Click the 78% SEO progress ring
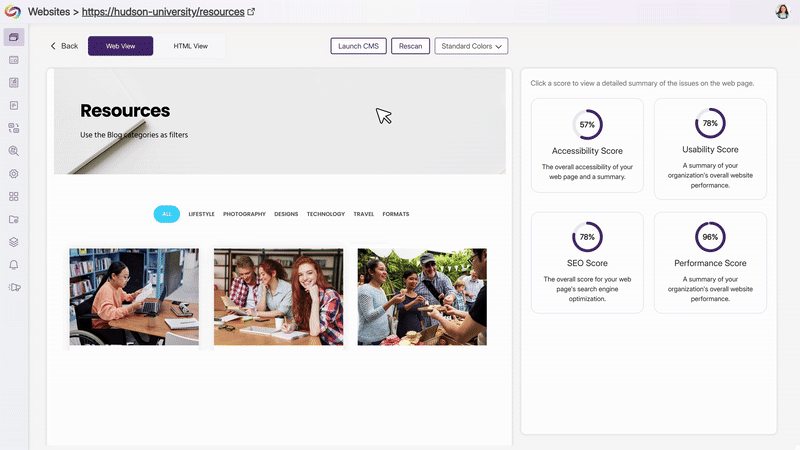This screenshot has height=450, width=800. (x=587, y=237)
